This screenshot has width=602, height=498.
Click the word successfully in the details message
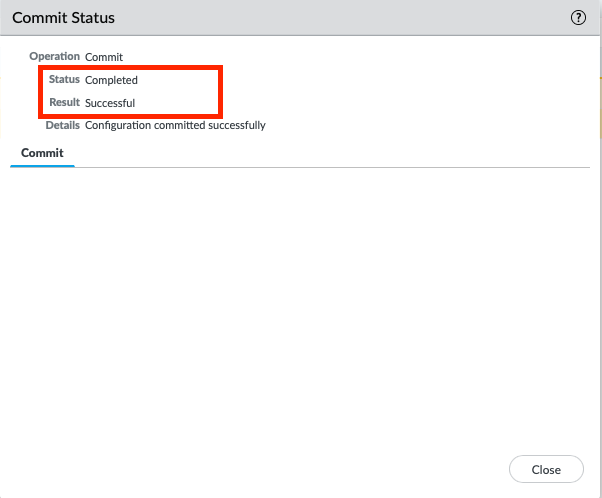coord(236,126)
